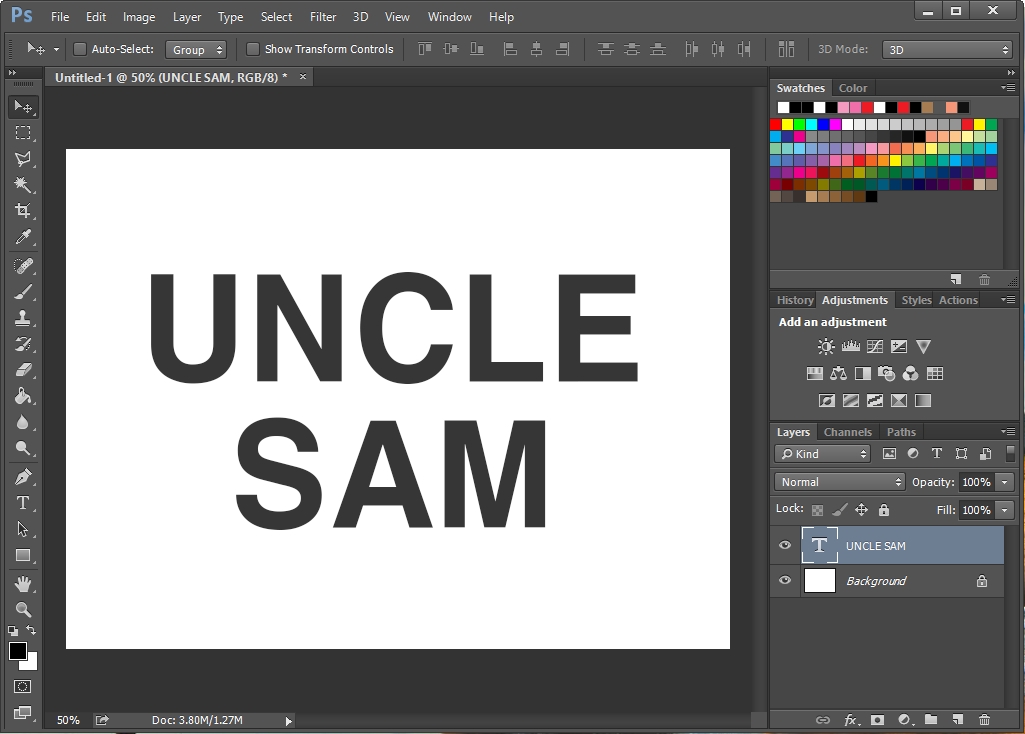Enable the Auto-Select checkbox

tap(80, 49)
